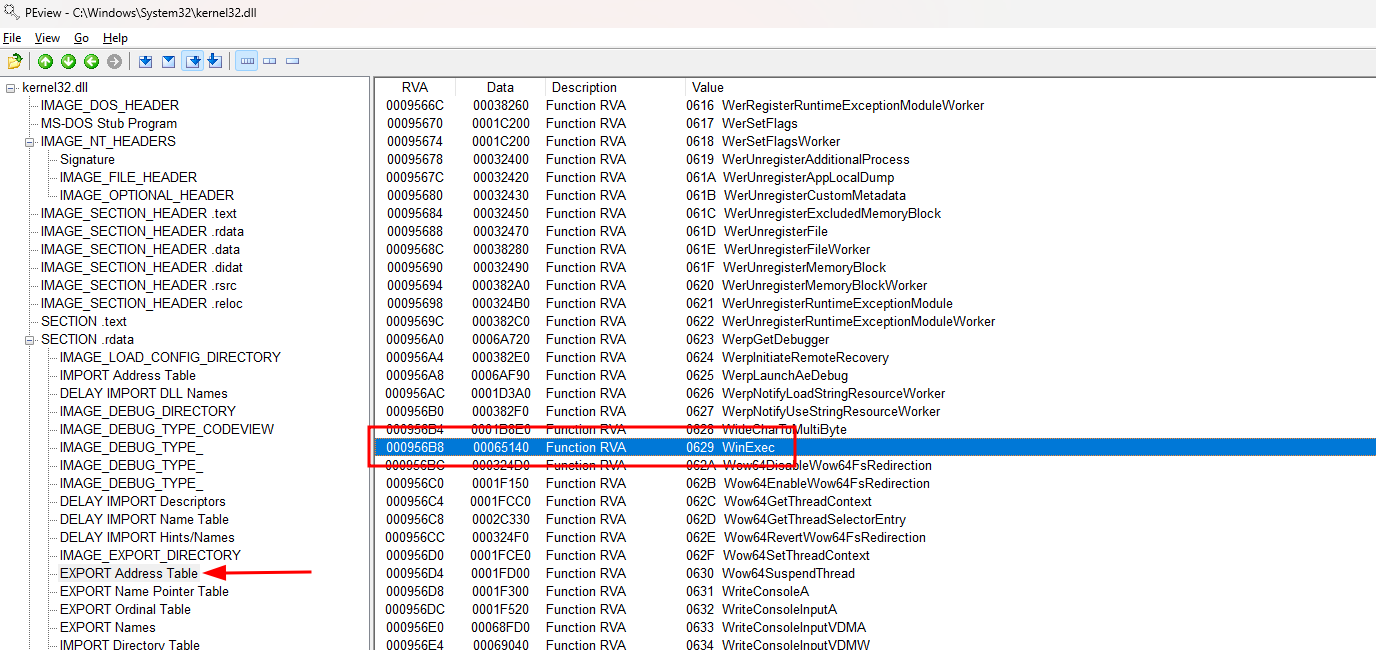Viewport: 1376px width, 650px height.
Task: Click the green up arrow icon
Action: [x=46, y=62]
